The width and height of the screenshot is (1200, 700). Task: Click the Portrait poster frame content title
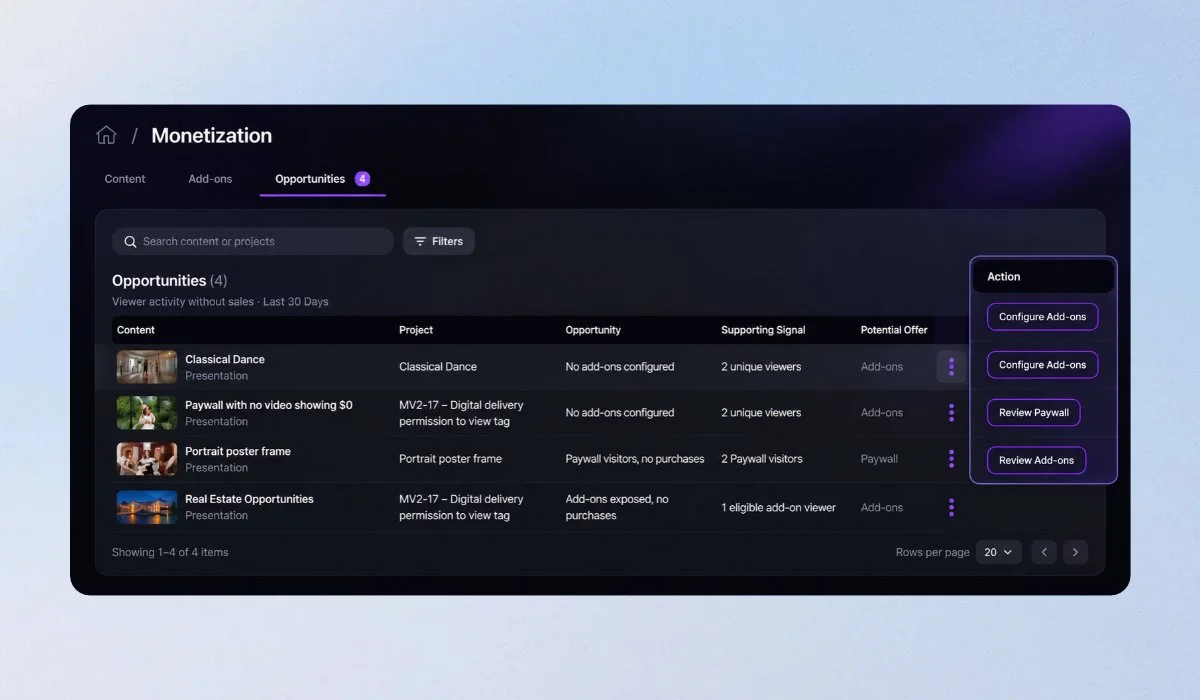coord(238,451)
